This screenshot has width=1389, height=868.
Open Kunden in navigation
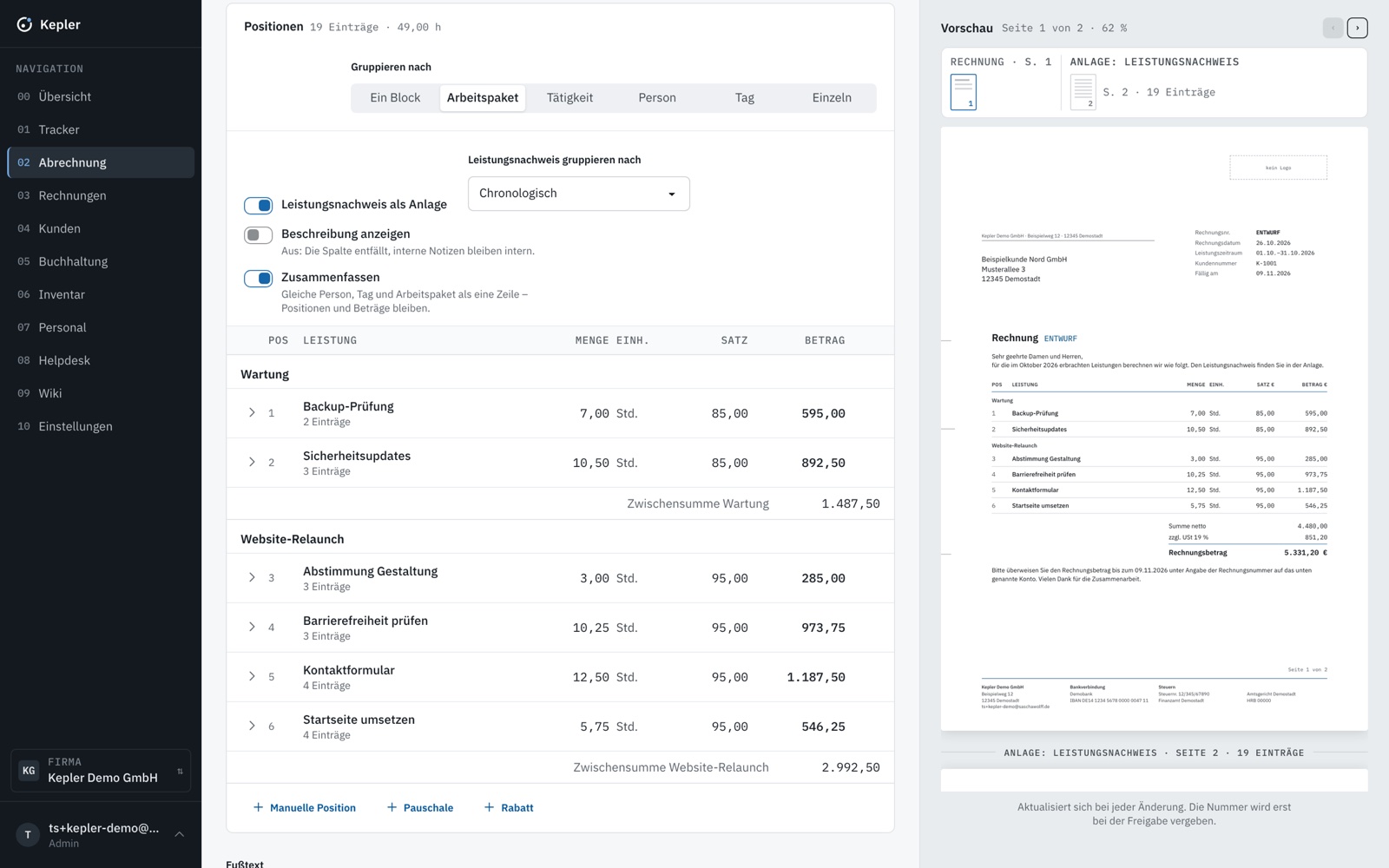point(101,228)
